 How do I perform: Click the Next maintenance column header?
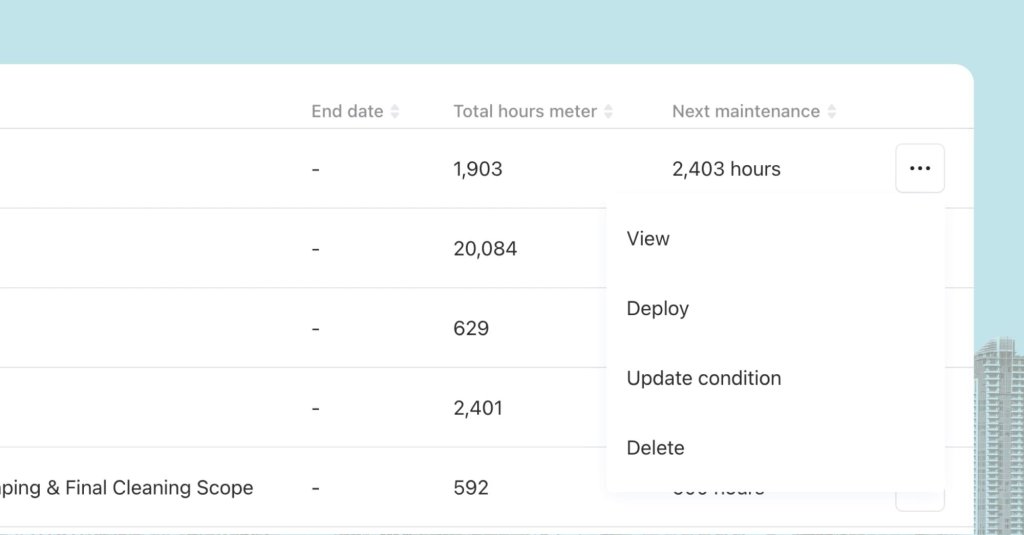click(x=745, y=112)
